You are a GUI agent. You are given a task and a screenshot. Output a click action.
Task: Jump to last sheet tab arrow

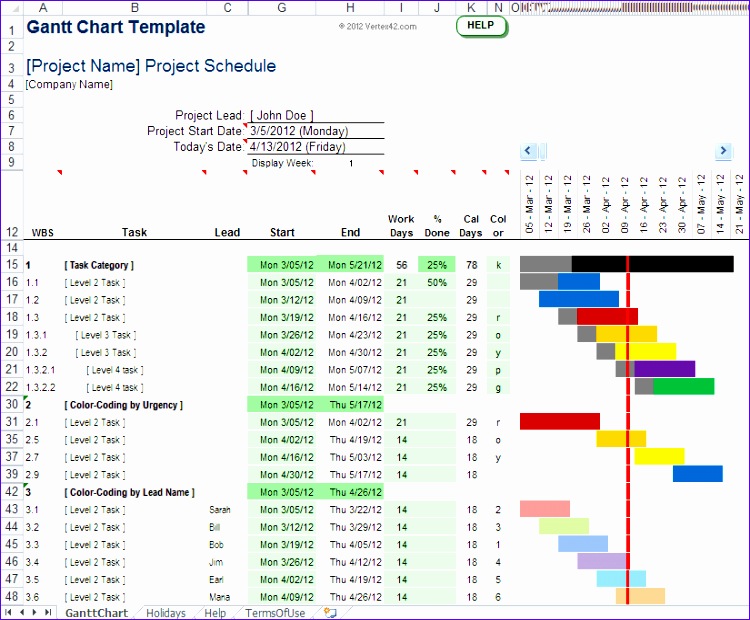(x=48, y=612)
